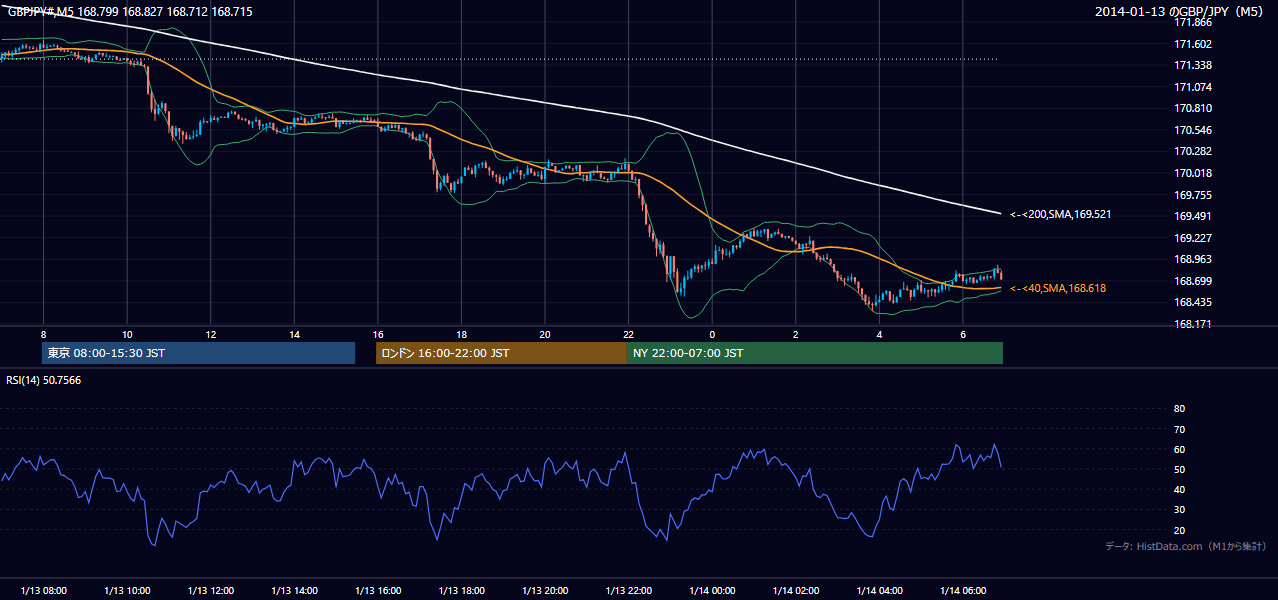Click price axis value 170.282
This screenshot has height=600, width=1278.
click(x=1192, y=151)
